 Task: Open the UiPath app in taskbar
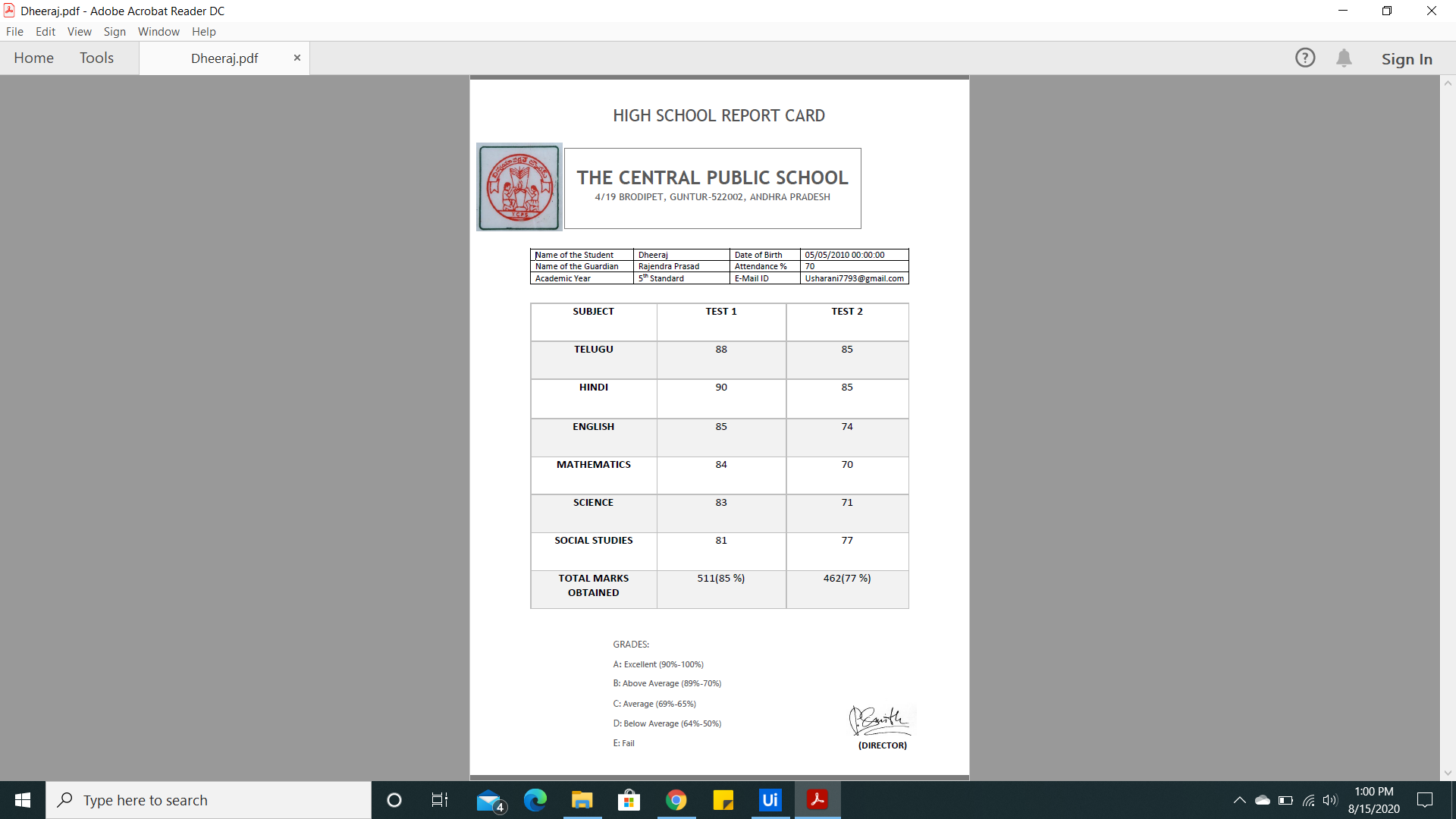point(770,800)
